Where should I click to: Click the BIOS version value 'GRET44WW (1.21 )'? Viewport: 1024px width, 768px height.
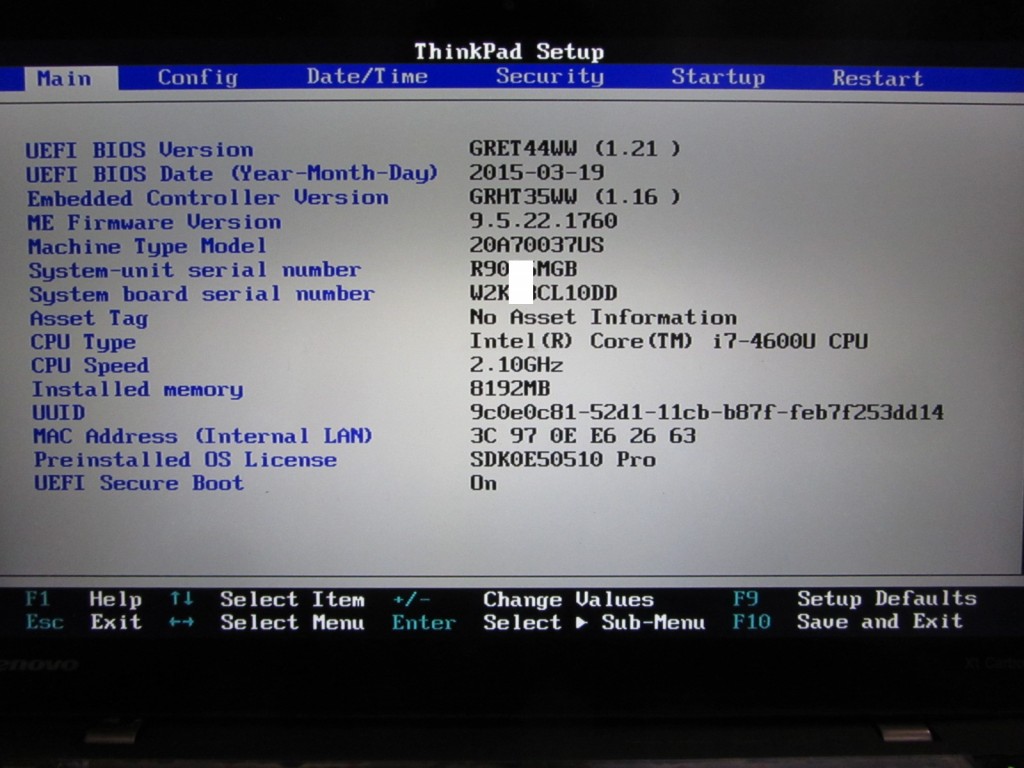[575, 148]
